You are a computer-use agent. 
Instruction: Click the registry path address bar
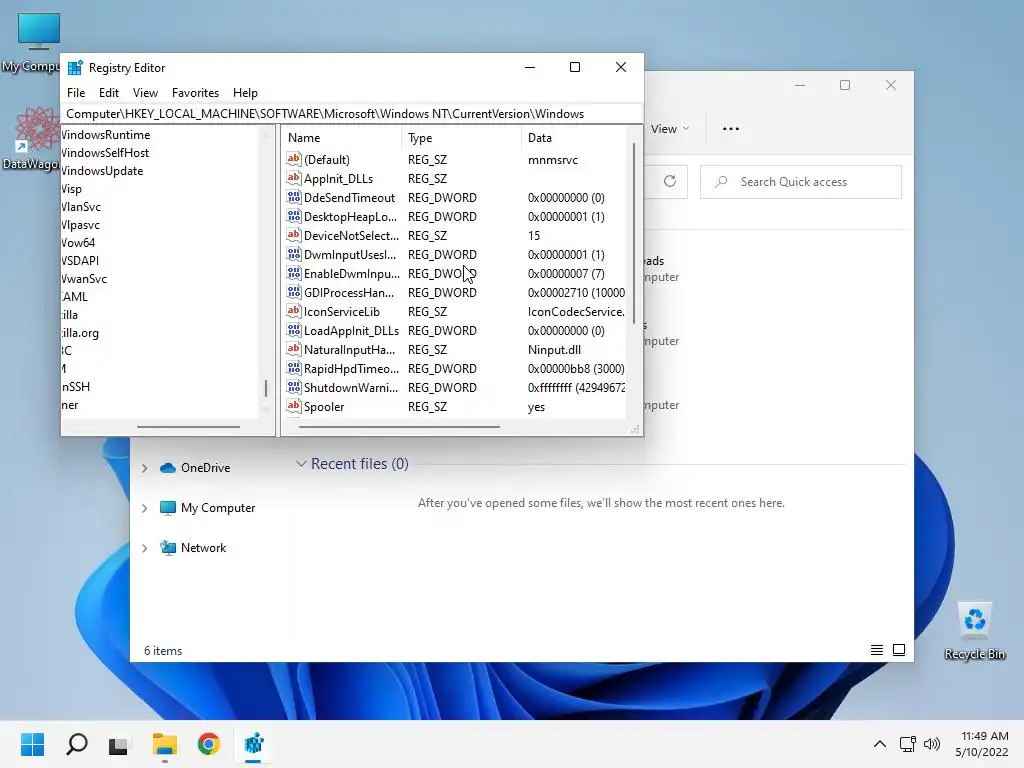(352, 114)
